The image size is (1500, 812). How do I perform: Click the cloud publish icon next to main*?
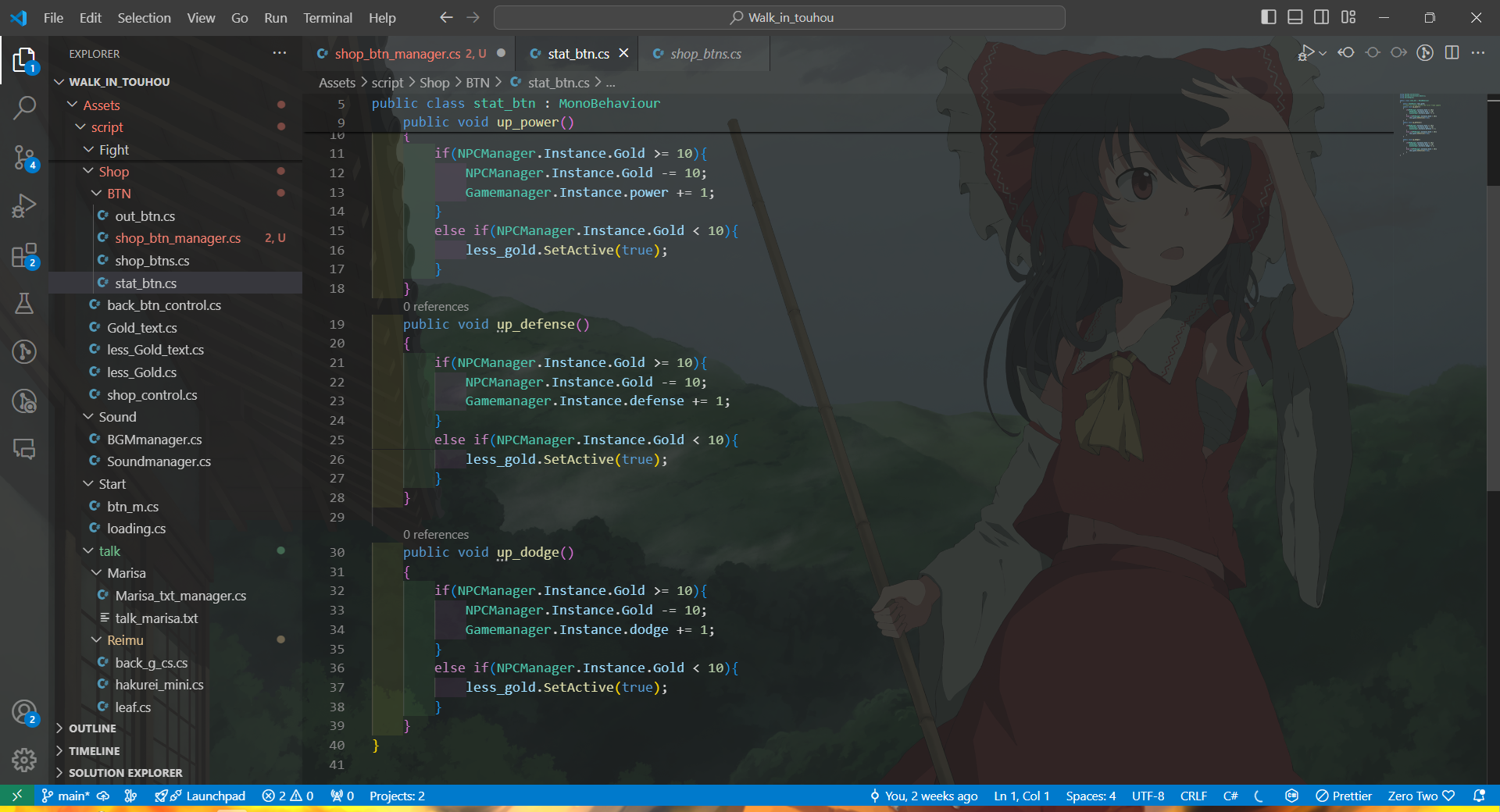point(103,796)
